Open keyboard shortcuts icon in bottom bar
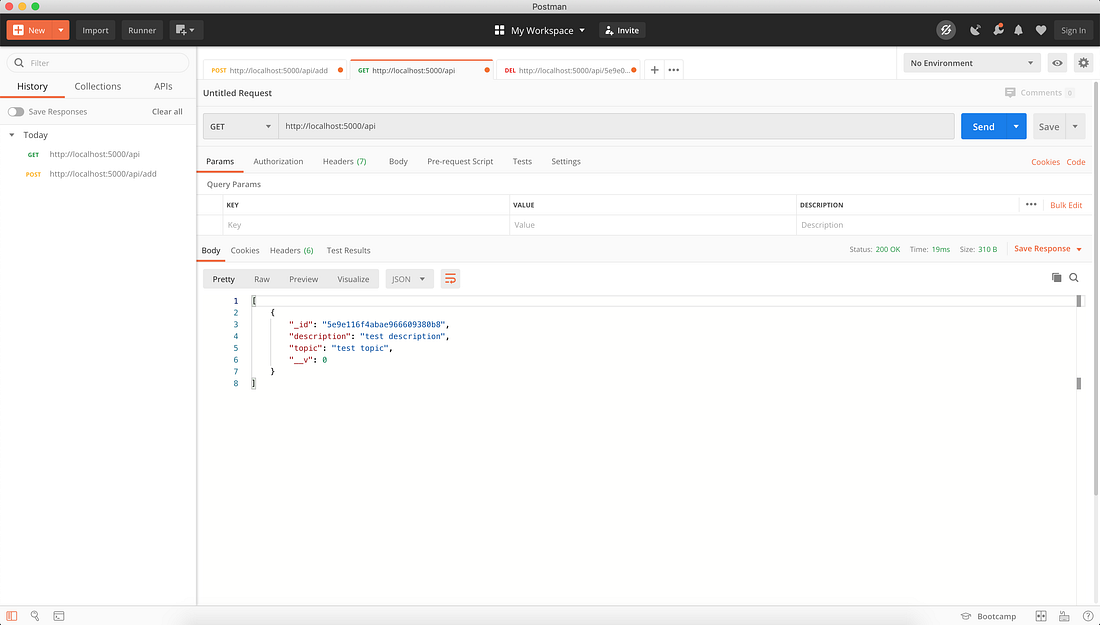1100x625 pixels. tap(1063, 616)
